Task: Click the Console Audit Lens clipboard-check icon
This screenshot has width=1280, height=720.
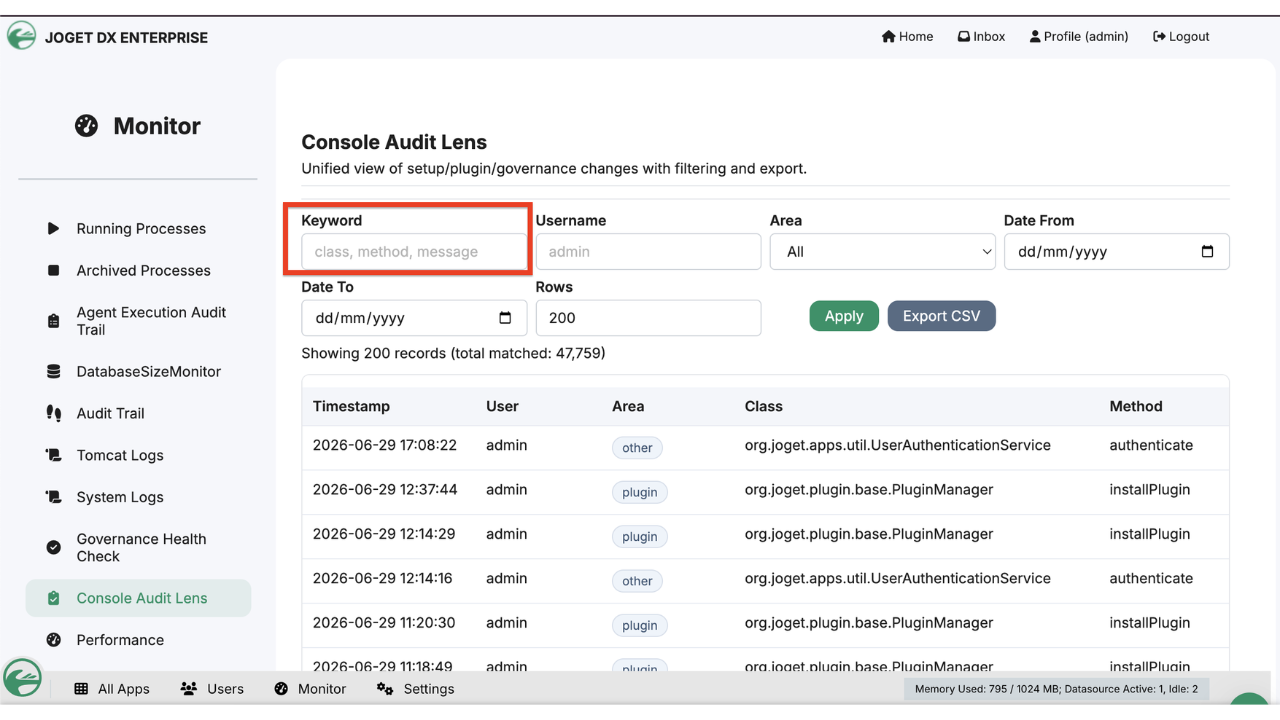Action: coord(53,599)
